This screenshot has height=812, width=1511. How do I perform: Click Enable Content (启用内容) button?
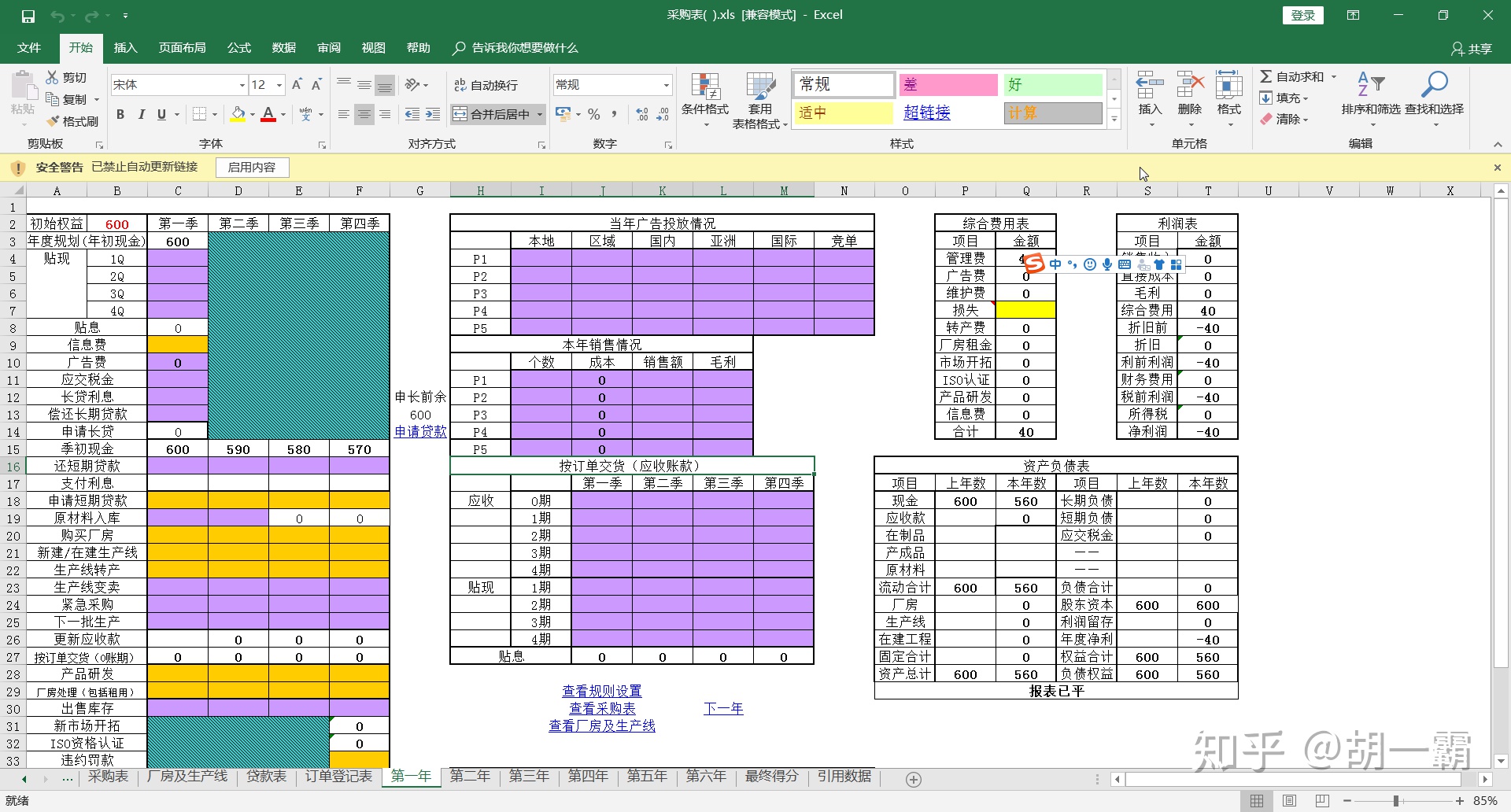[252, 168]
